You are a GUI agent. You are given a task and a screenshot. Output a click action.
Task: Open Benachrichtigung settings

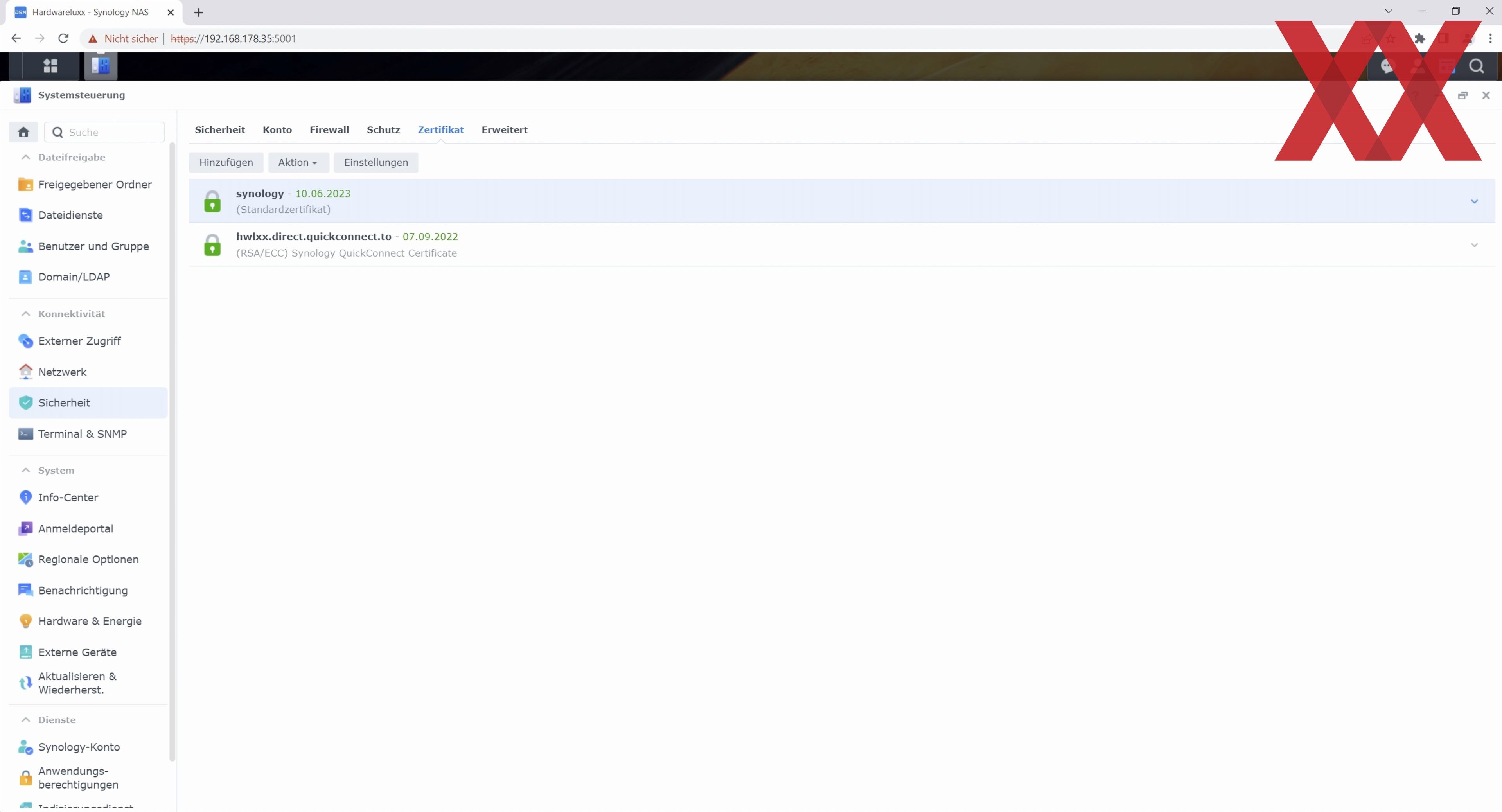tap(88, 591)
